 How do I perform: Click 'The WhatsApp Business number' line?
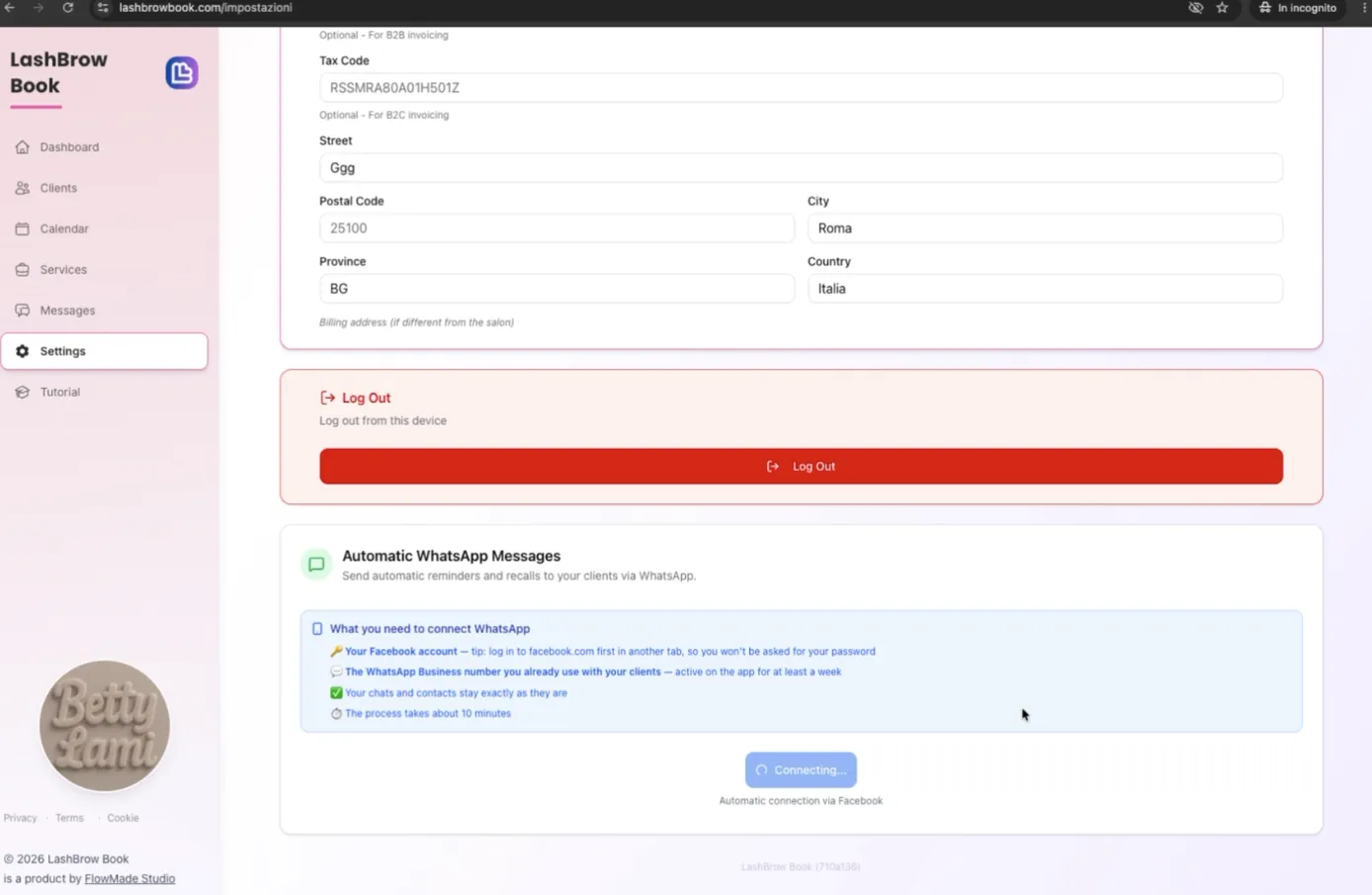pyautogui.click(x=593, y=671)
